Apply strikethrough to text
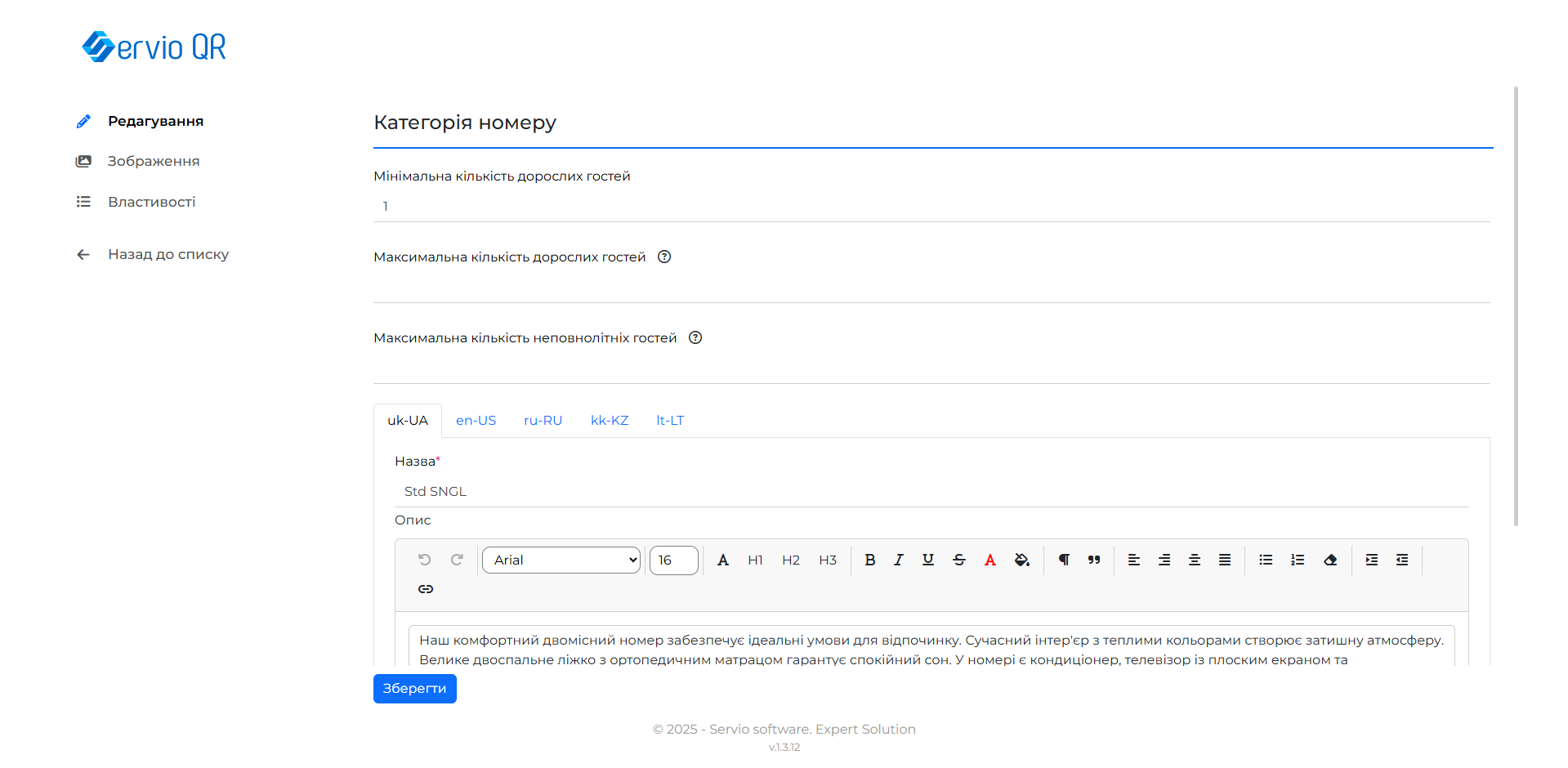Image resolution: width=1568 pixels, height=768 pixels. (x=959, y=560)
